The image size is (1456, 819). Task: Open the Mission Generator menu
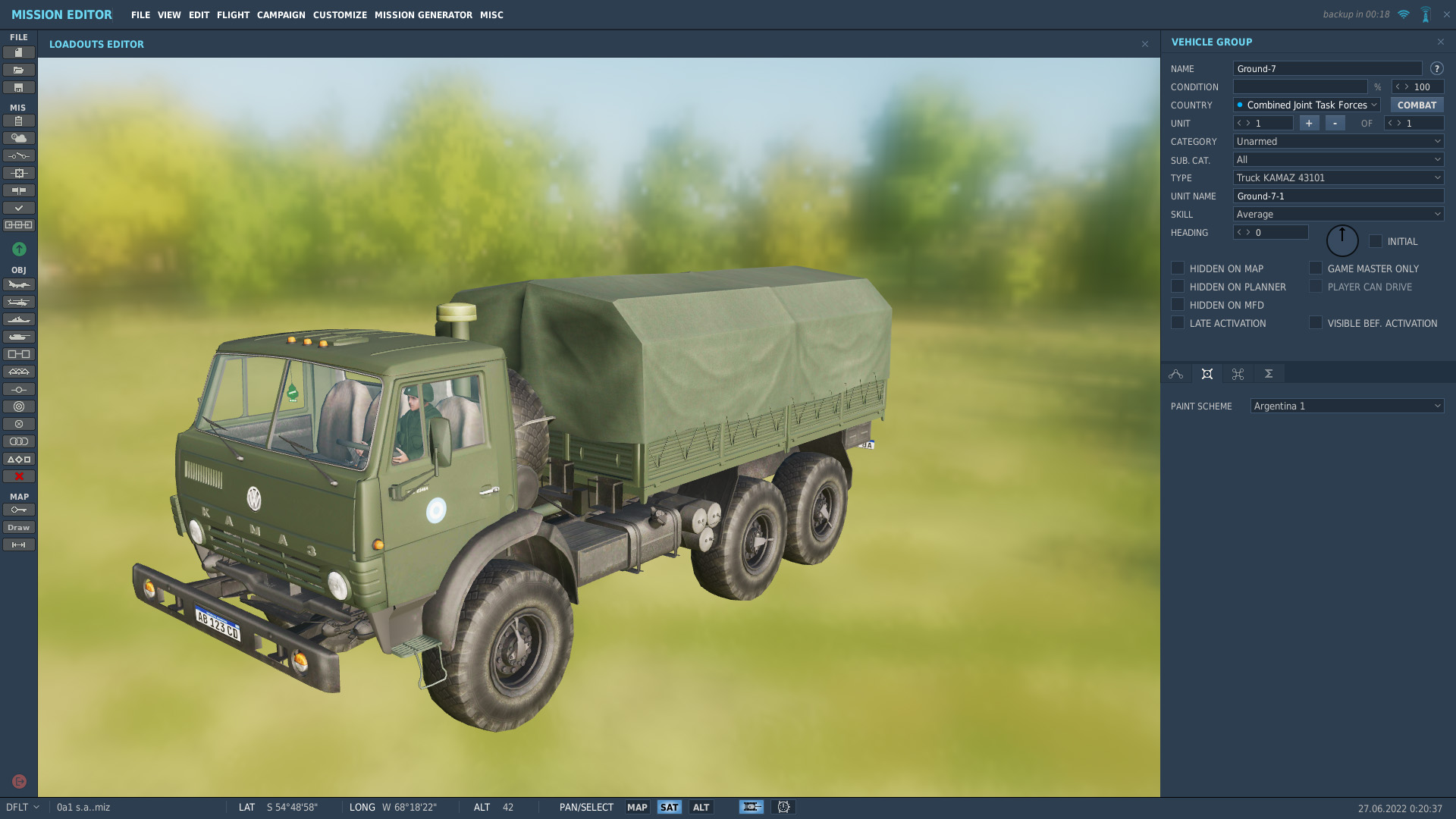(x=423, y=14)
